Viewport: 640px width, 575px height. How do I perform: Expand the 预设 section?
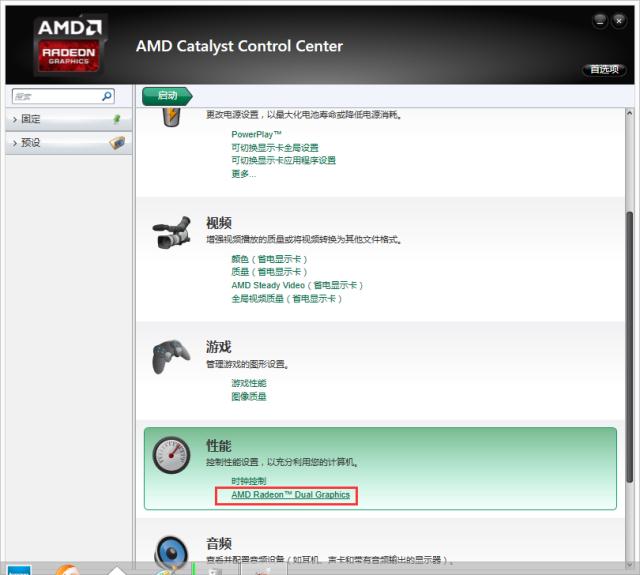(69, 143)
